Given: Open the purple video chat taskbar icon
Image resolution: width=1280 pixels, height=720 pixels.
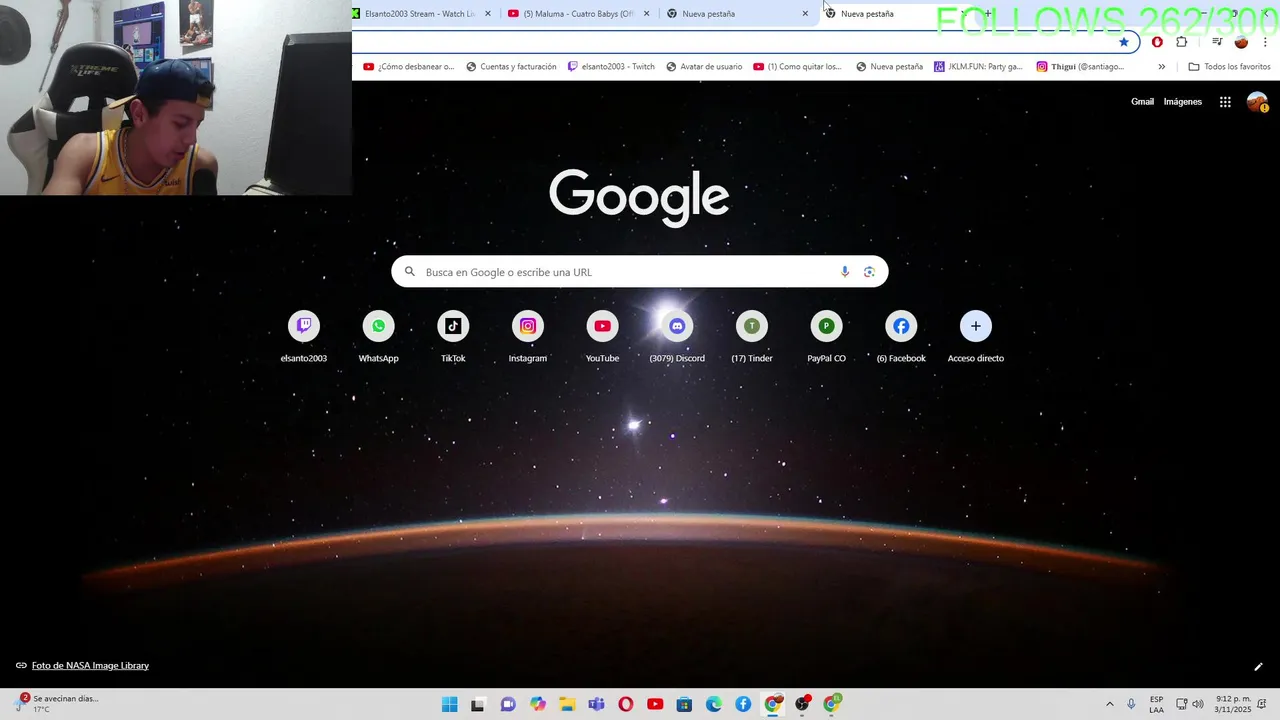Looking at the screenshot, I should click(x=508, y=704).
